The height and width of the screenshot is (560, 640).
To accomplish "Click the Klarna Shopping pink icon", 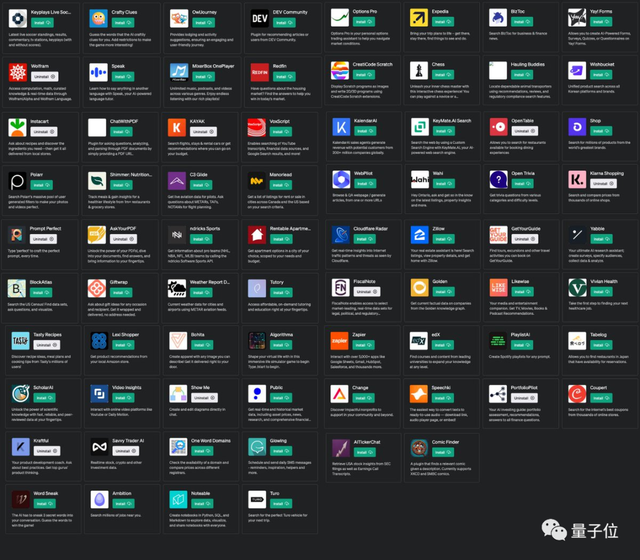I will (x=577, y=180).
